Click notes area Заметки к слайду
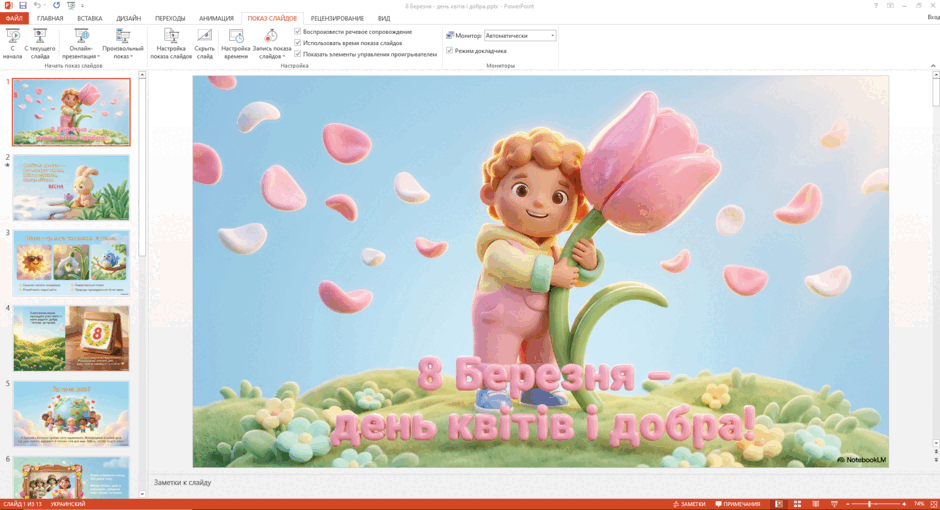This screenshot has width=940, height=510. [182, 482]
